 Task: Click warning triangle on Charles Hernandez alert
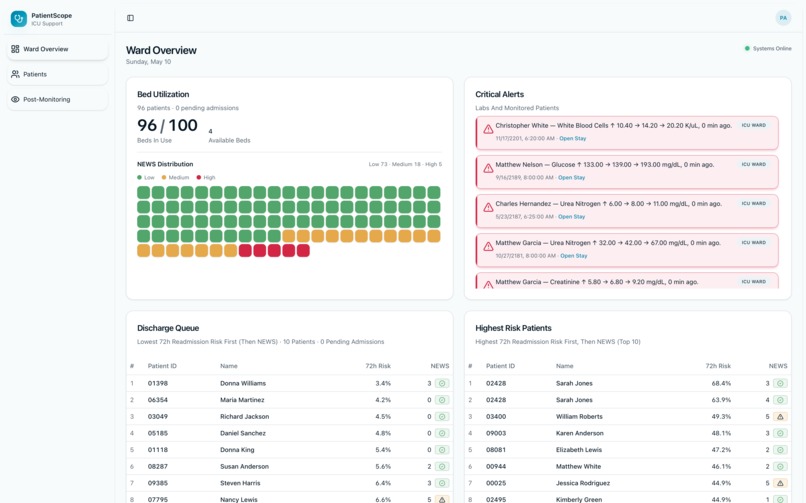point(488,208)
